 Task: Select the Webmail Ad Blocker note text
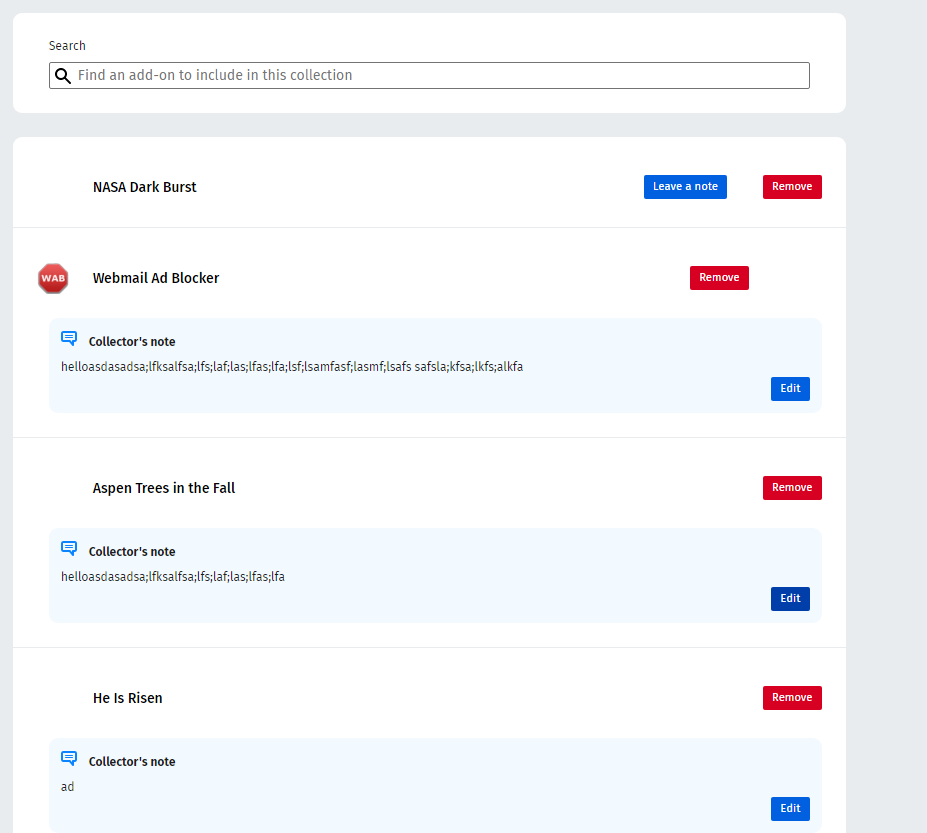(x=292, y=367)
